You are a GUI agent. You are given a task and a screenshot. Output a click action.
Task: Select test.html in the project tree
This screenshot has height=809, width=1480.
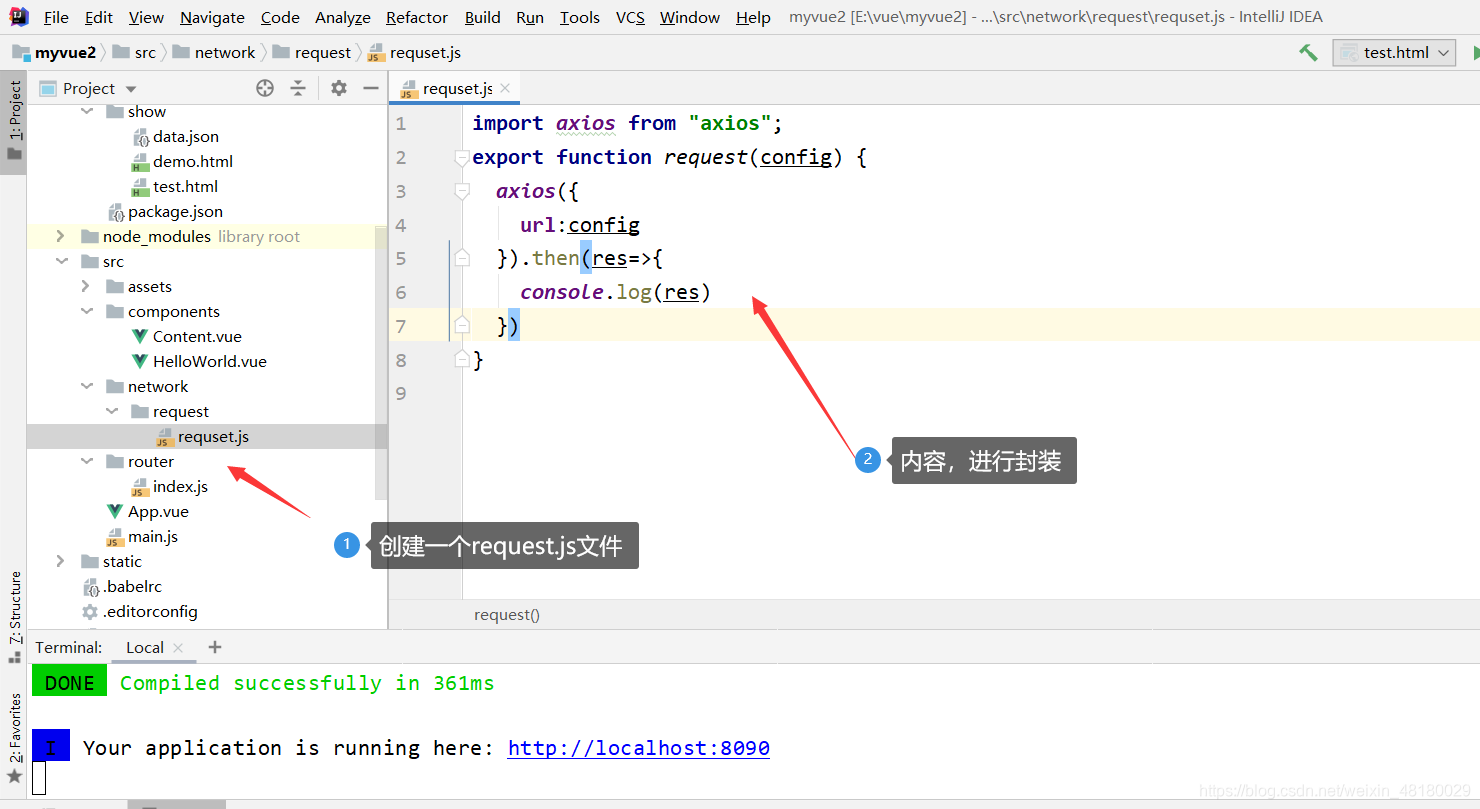(x=185, y=186)
